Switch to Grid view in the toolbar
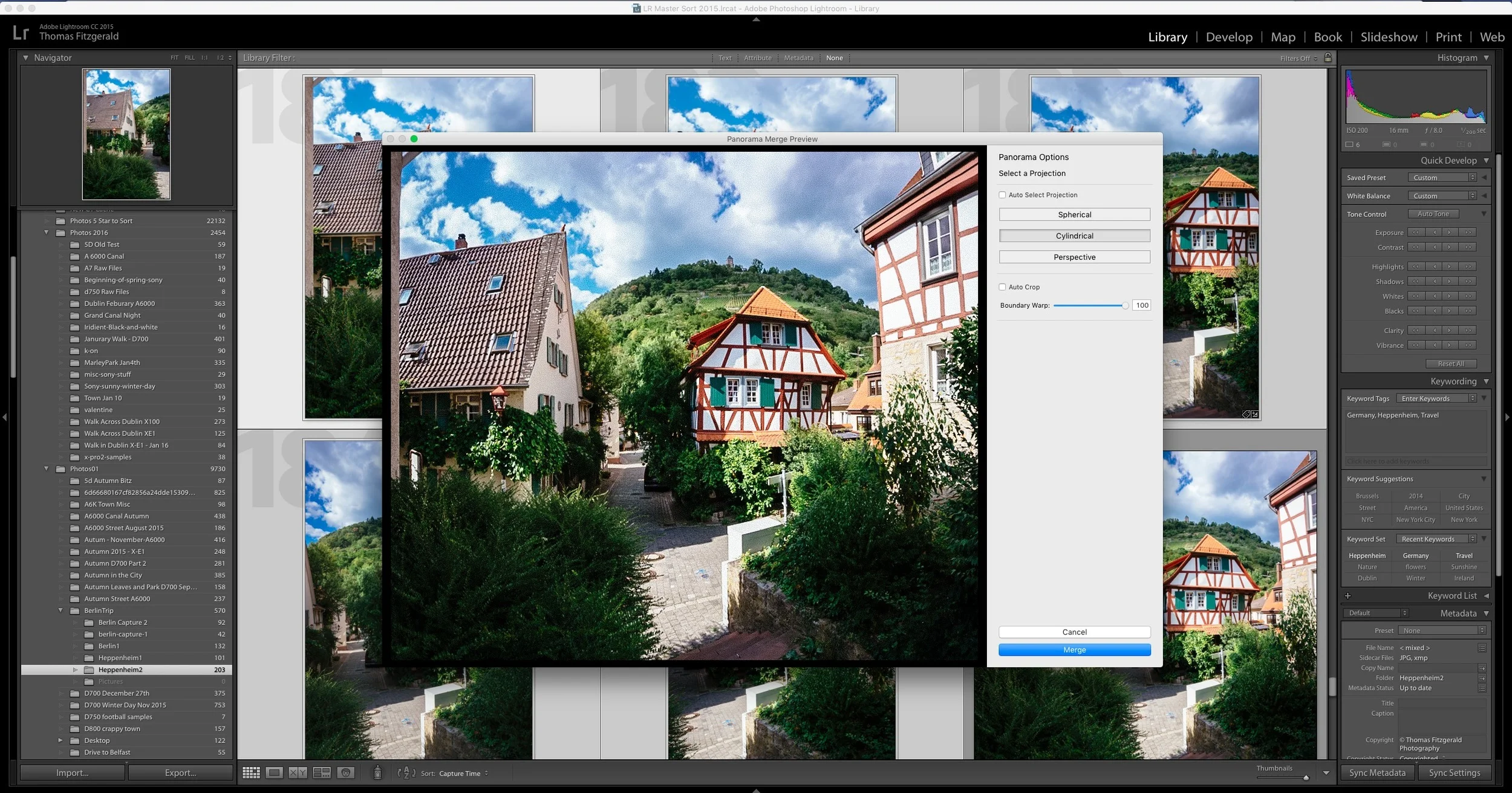The image size is (1512, 793). click(x=251, y=773)
